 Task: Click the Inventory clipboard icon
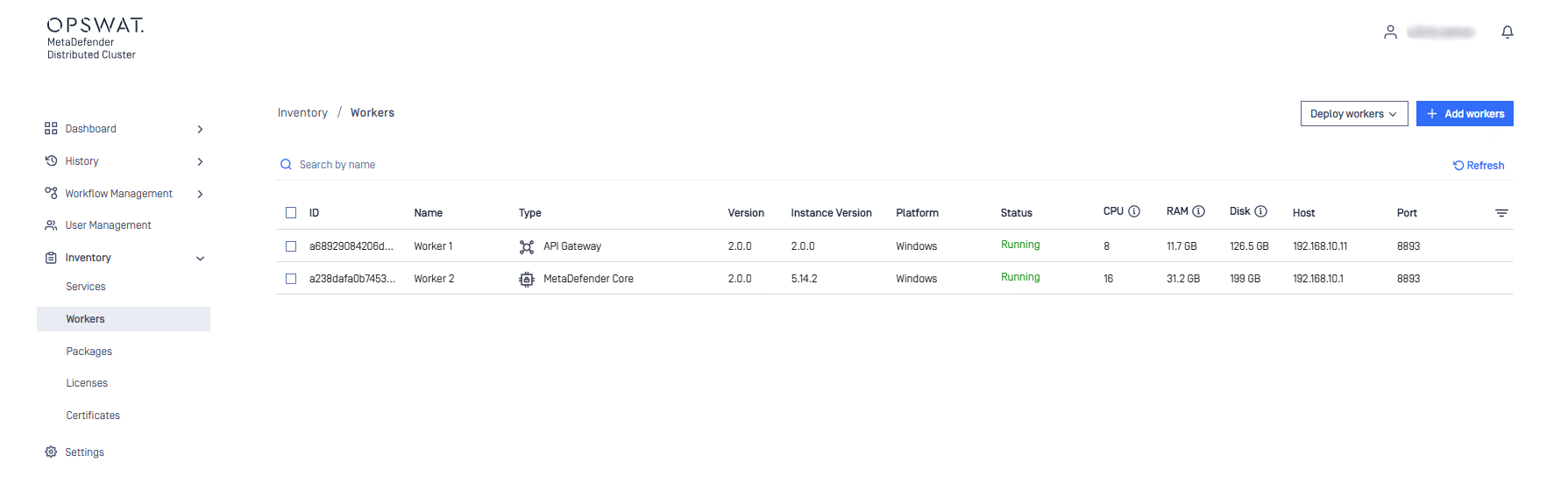pos(51,258)
